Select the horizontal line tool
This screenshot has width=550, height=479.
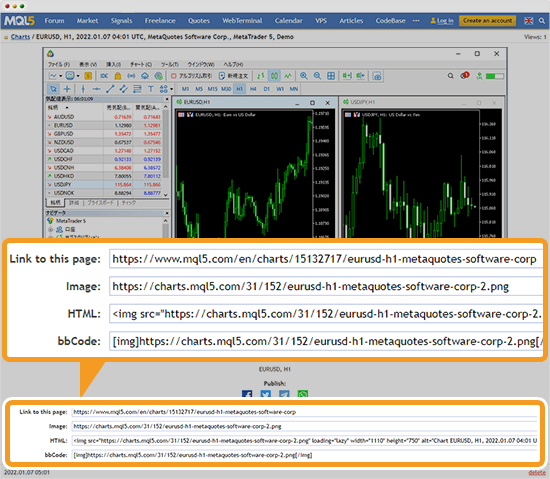pos(96,89)
